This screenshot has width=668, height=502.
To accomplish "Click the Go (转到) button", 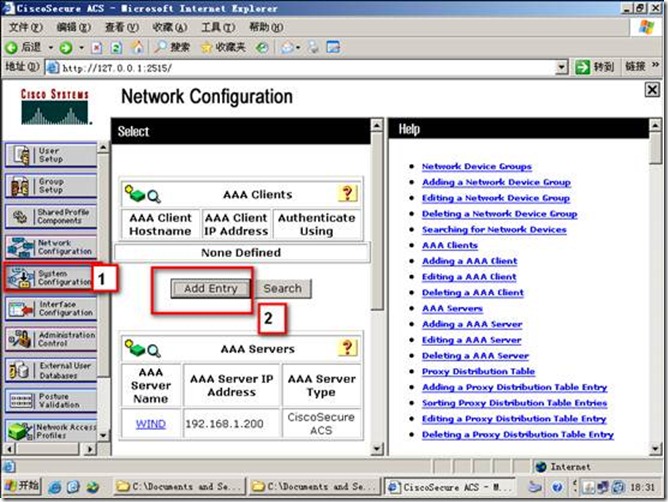I will 594,67.
